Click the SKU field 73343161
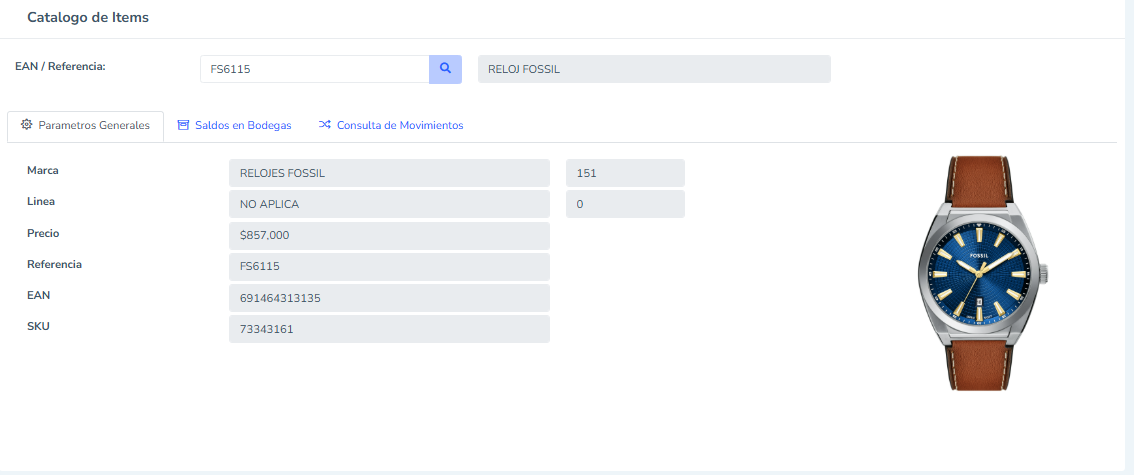 pyautogui.click(x=389, y=329)
